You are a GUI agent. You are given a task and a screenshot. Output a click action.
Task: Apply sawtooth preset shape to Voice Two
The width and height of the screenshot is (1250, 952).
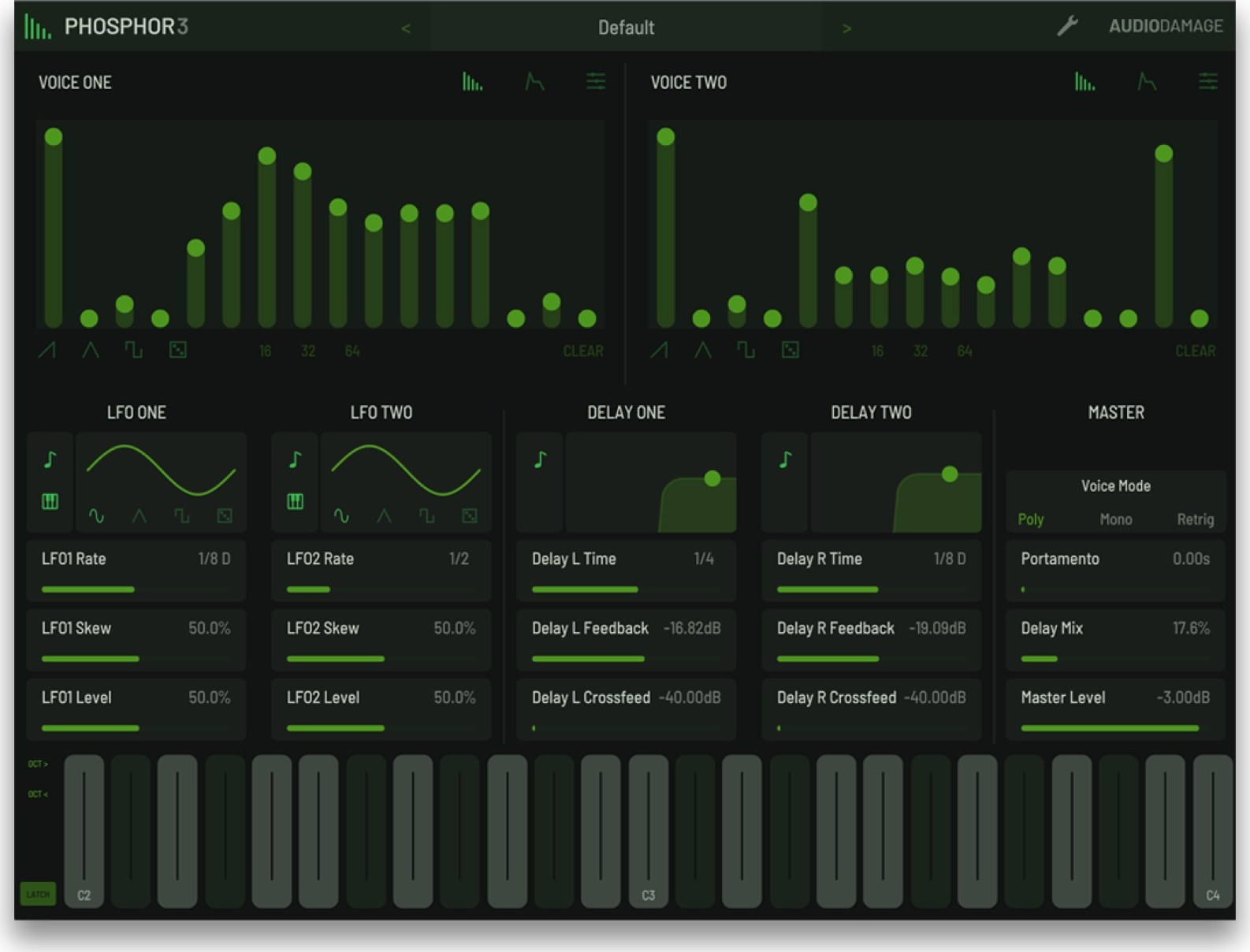(x=660, y=350)
